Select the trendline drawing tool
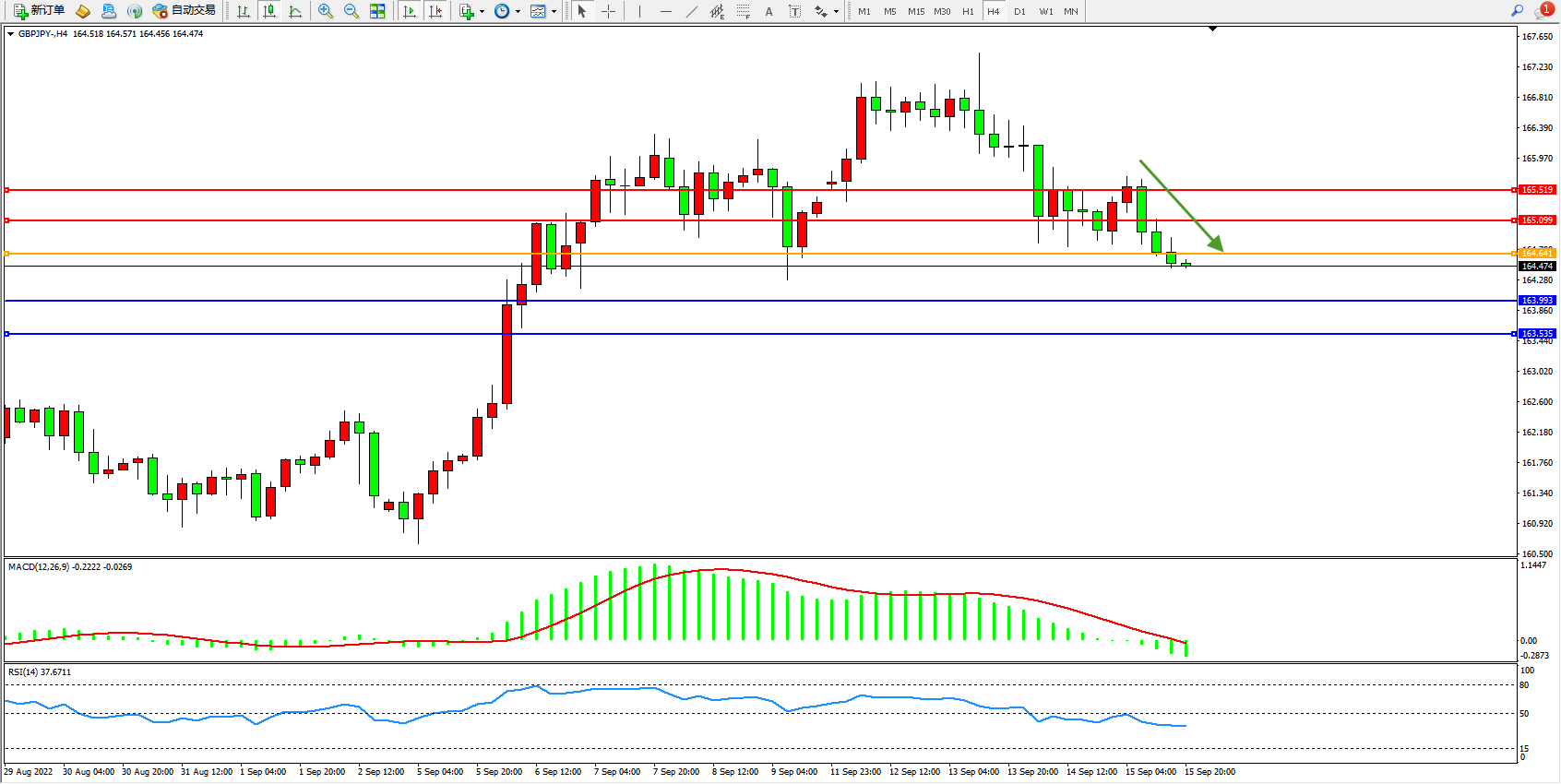This screenshot has width=1561, height=784. pos(691,11)
